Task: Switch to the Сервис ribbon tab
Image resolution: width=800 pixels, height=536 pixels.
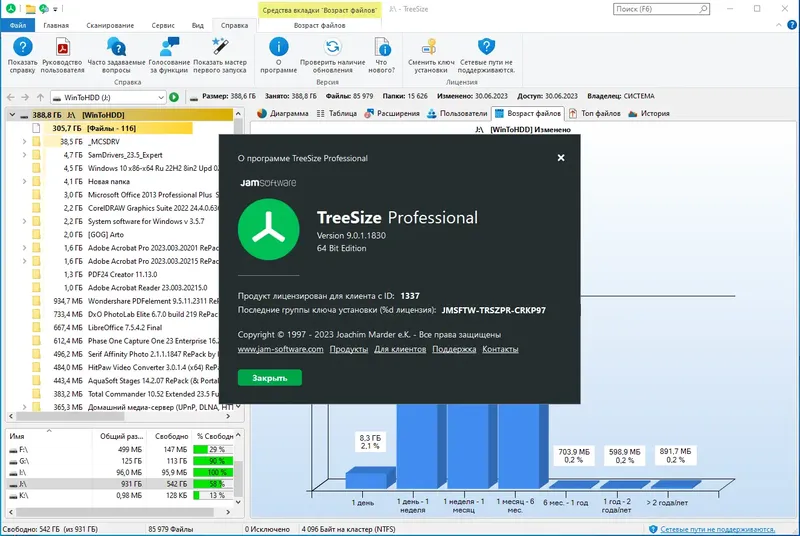Action: pos(163,25)
